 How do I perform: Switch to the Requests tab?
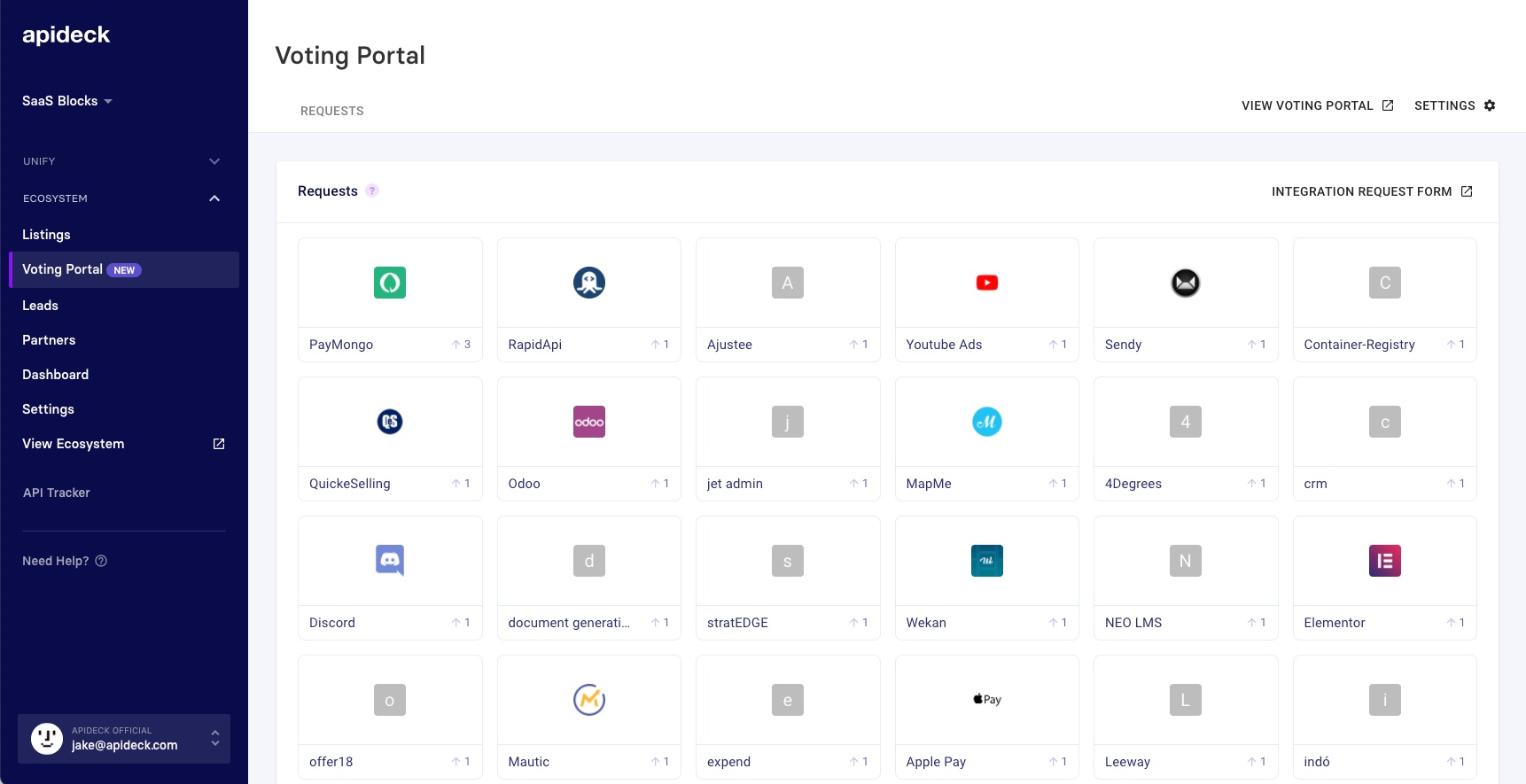332,111
